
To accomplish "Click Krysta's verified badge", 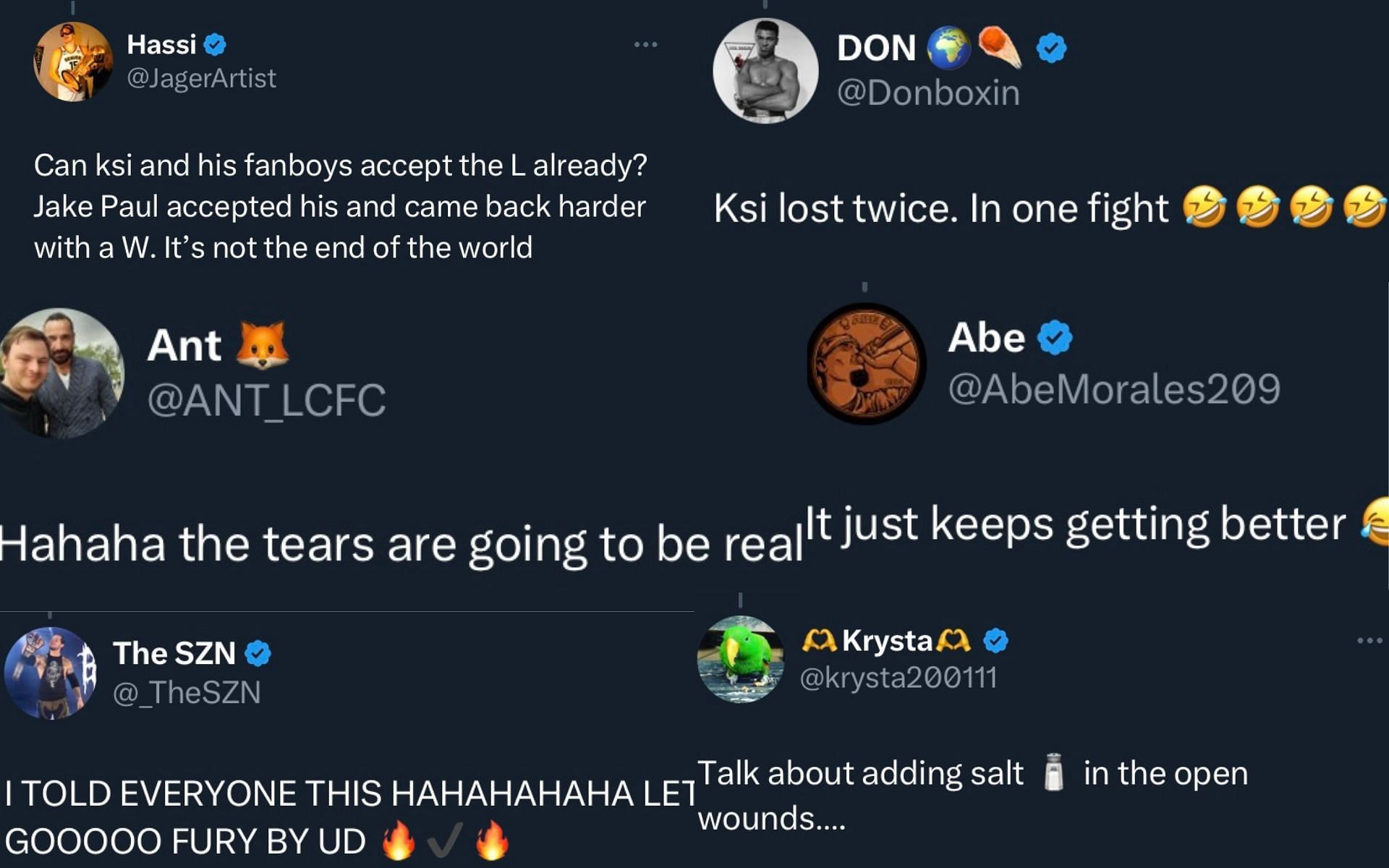I will 996,641.
